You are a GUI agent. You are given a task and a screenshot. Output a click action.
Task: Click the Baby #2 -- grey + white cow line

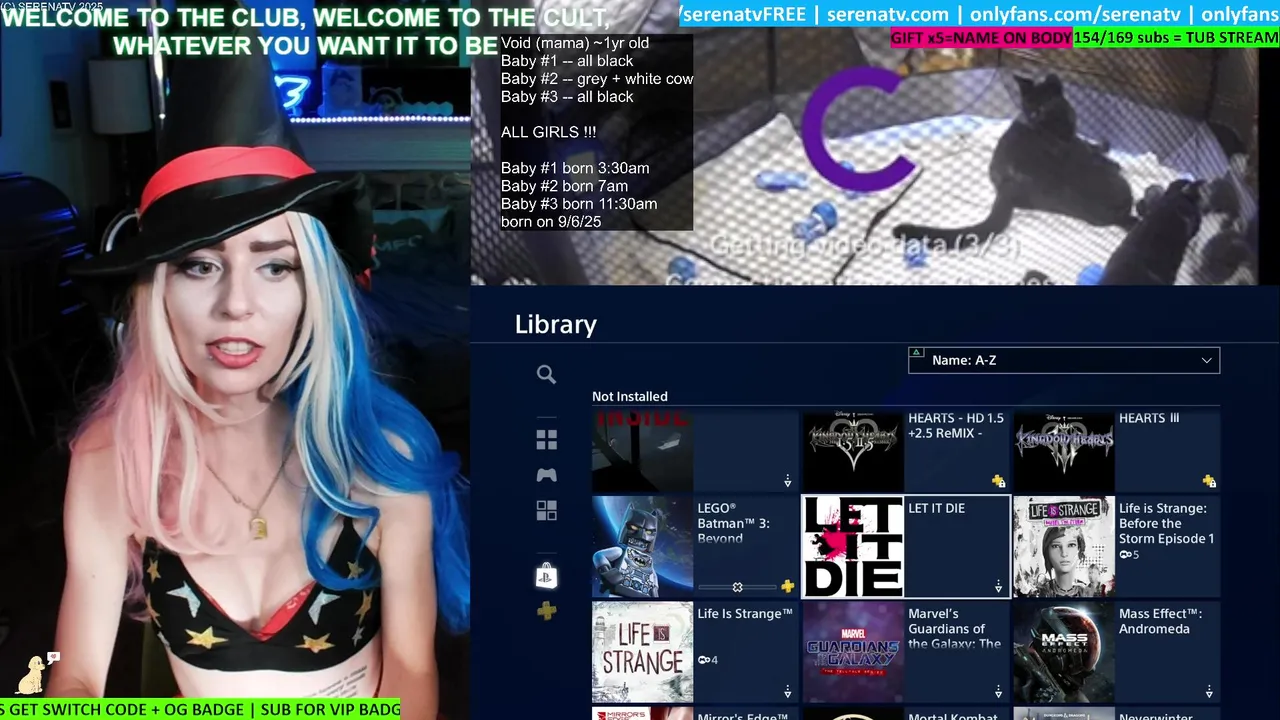(x=597, y=79)
